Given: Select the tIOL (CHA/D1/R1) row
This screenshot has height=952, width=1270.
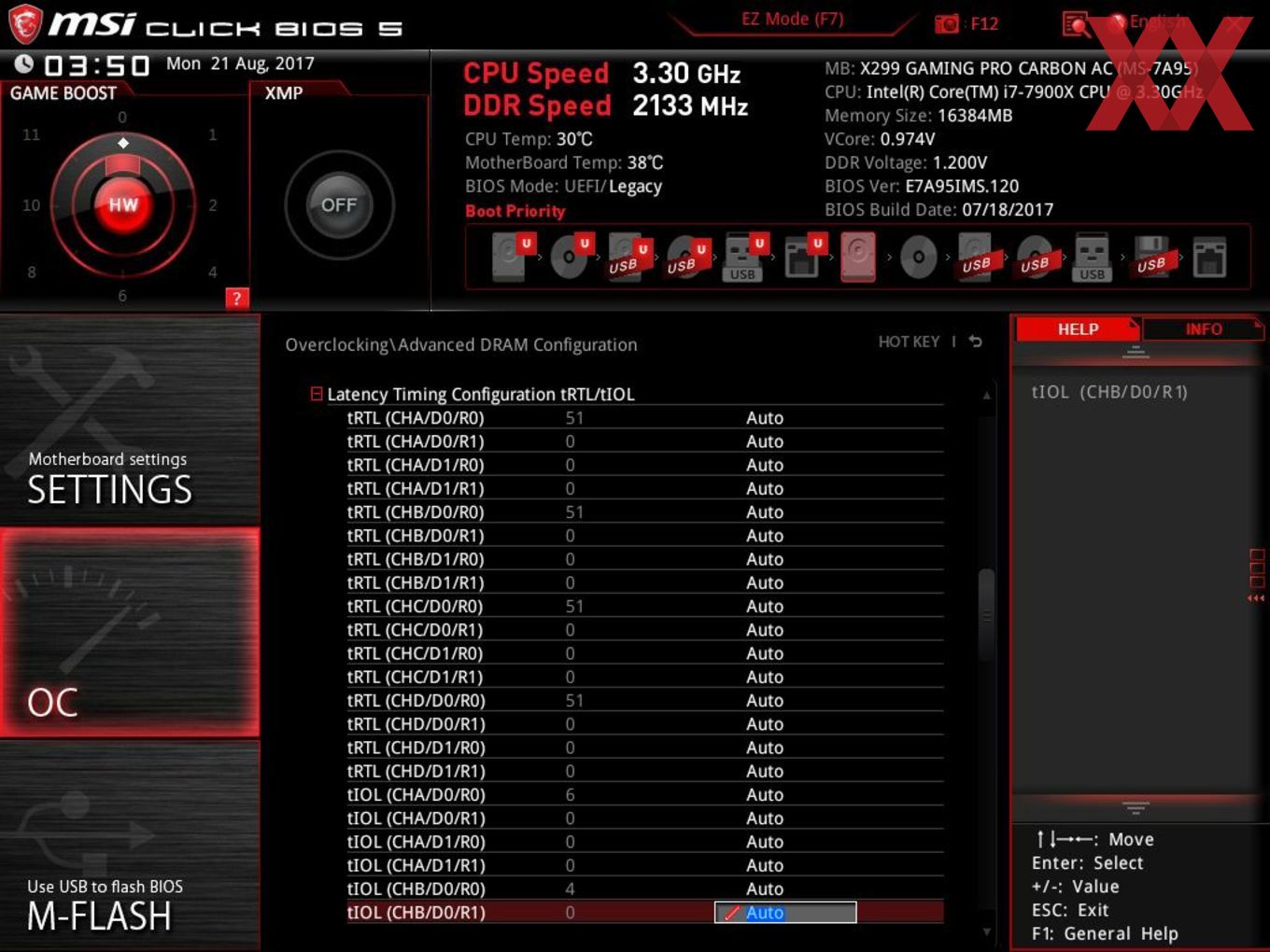Looking at the screenshot, I should click(x=644, y=865).
